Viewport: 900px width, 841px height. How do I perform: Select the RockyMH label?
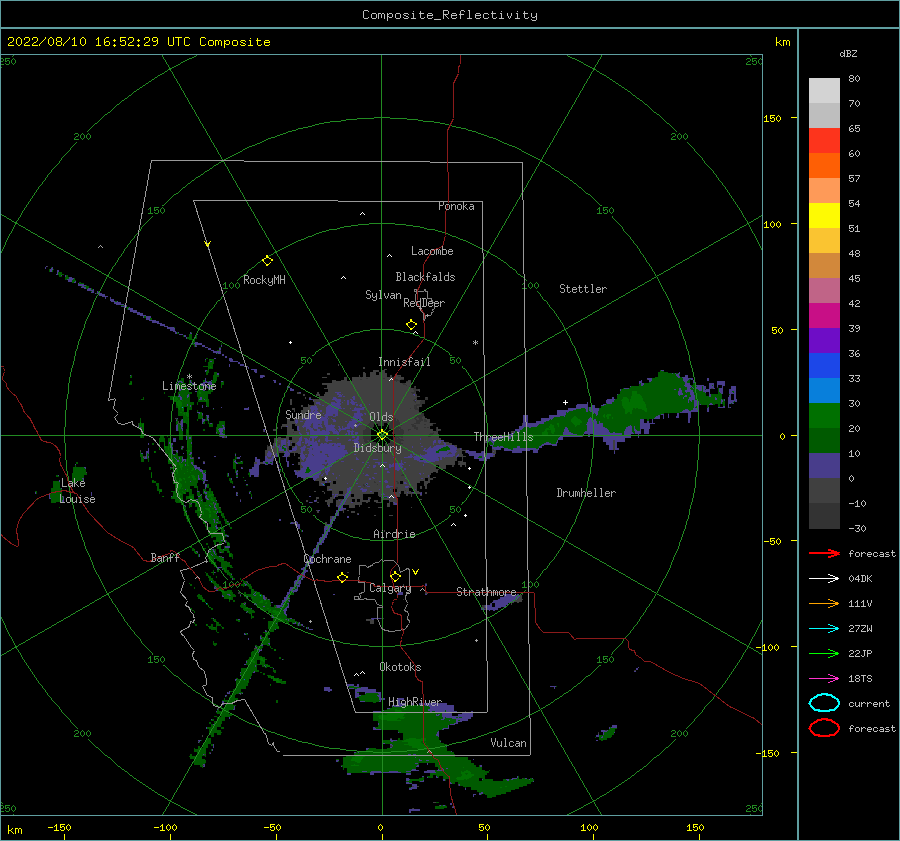(264, 280)
